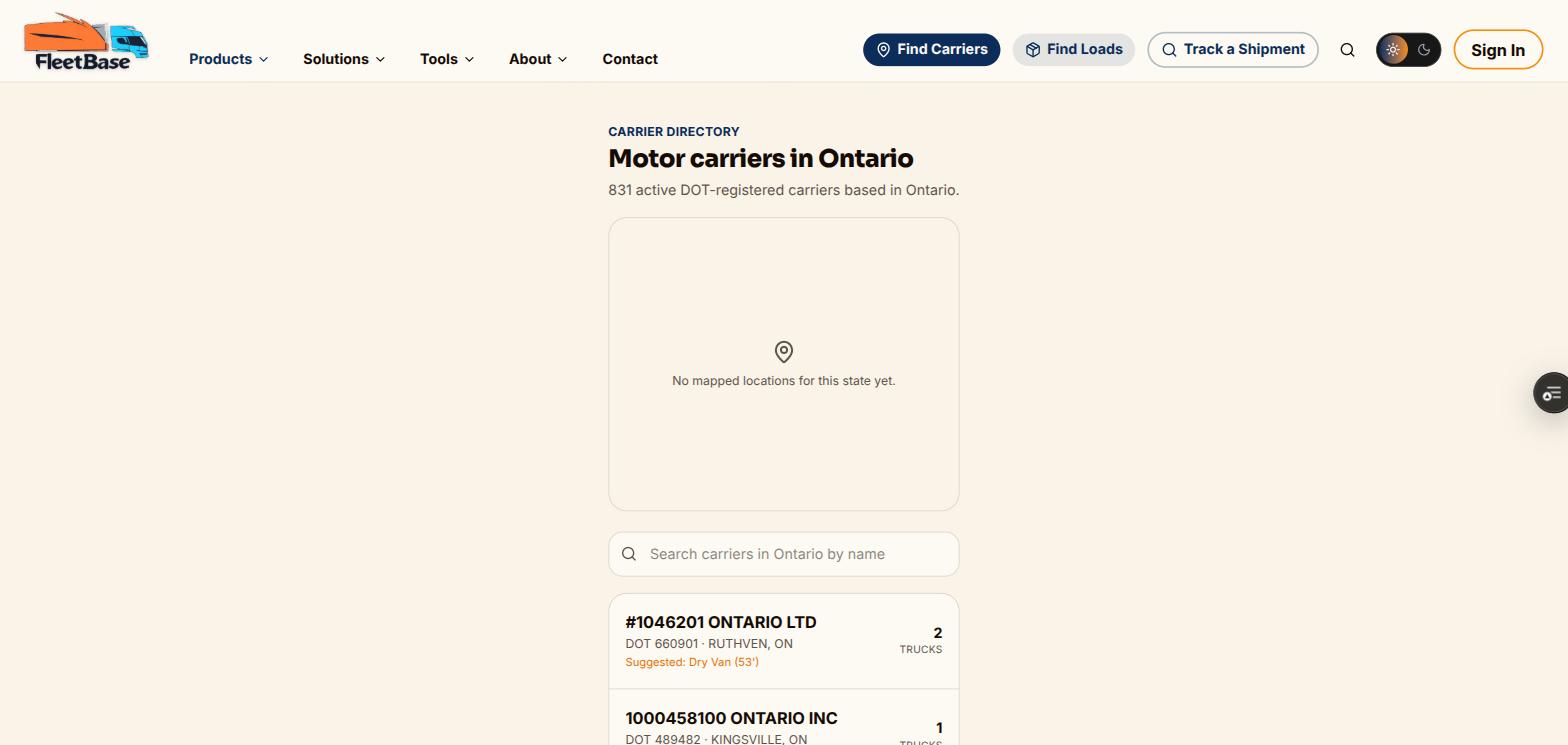
Task: Focus the Search carriers in Ontario field
Action: [784, 554]
